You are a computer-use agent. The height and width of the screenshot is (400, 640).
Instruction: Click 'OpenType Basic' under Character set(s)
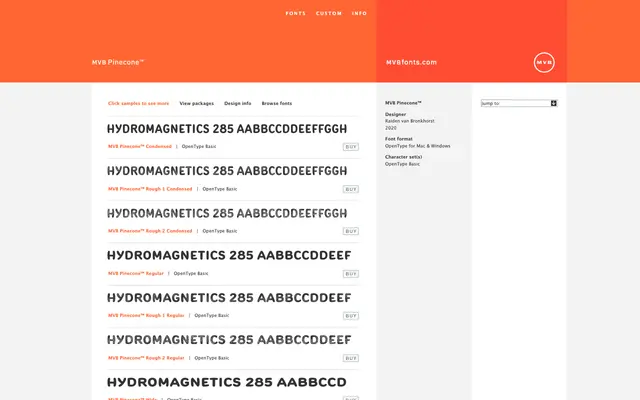402,164
